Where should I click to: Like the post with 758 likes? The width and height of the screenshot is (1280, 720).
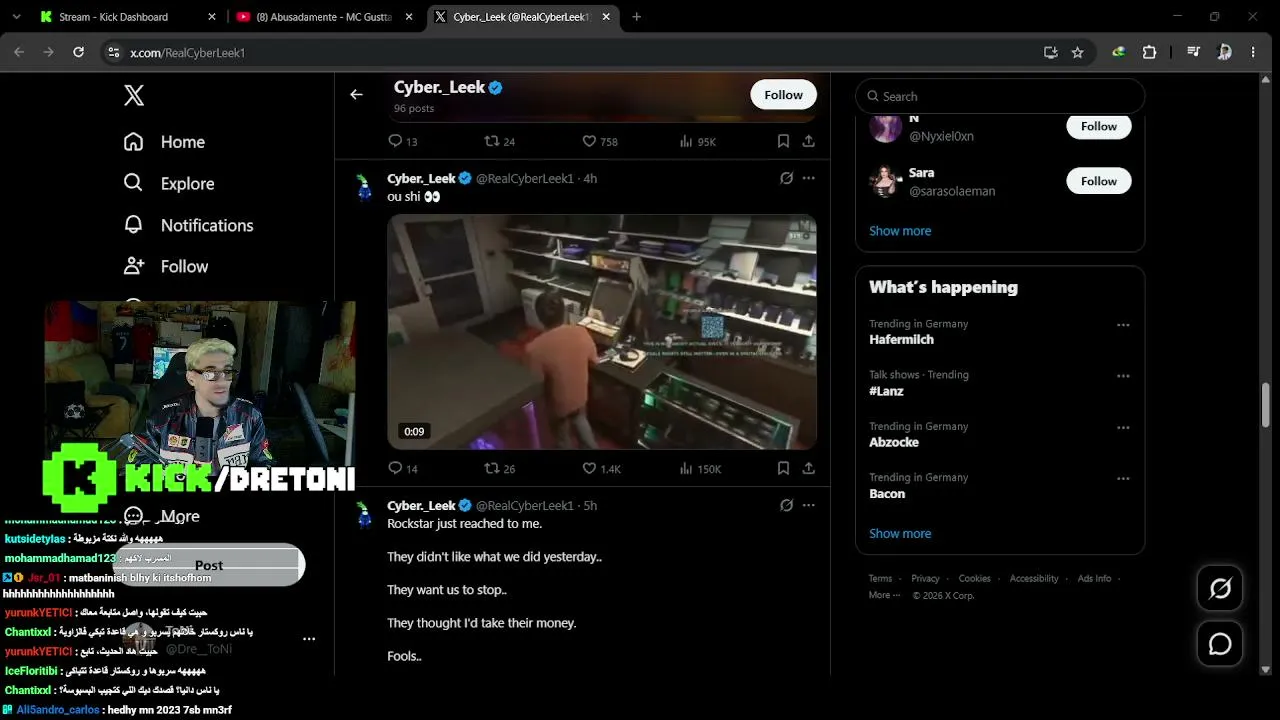click(x=600, y=141)
